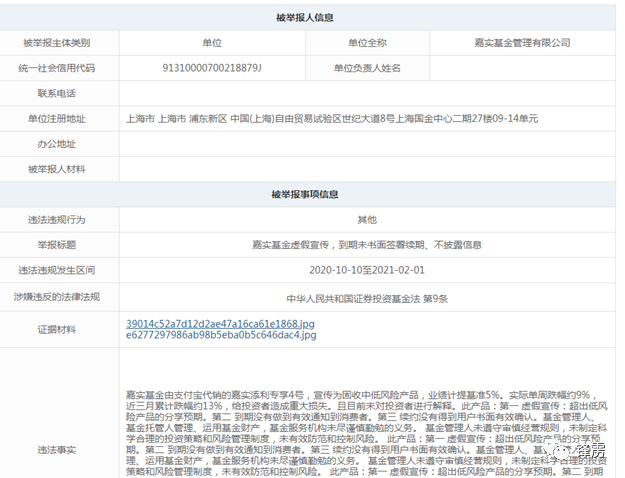This screenshot has width=625, height=478.
Task: Click the 被举报事项信息 section header
Action: click(305, 194)
